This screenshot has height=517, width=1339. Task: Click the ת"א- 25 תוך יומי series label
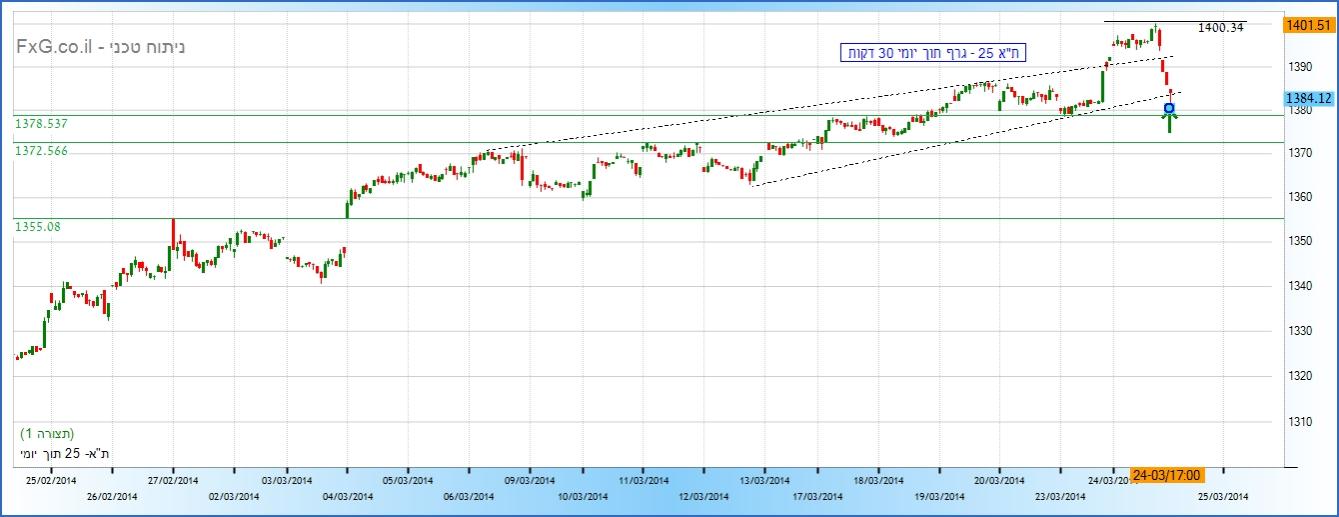[63, 454]
